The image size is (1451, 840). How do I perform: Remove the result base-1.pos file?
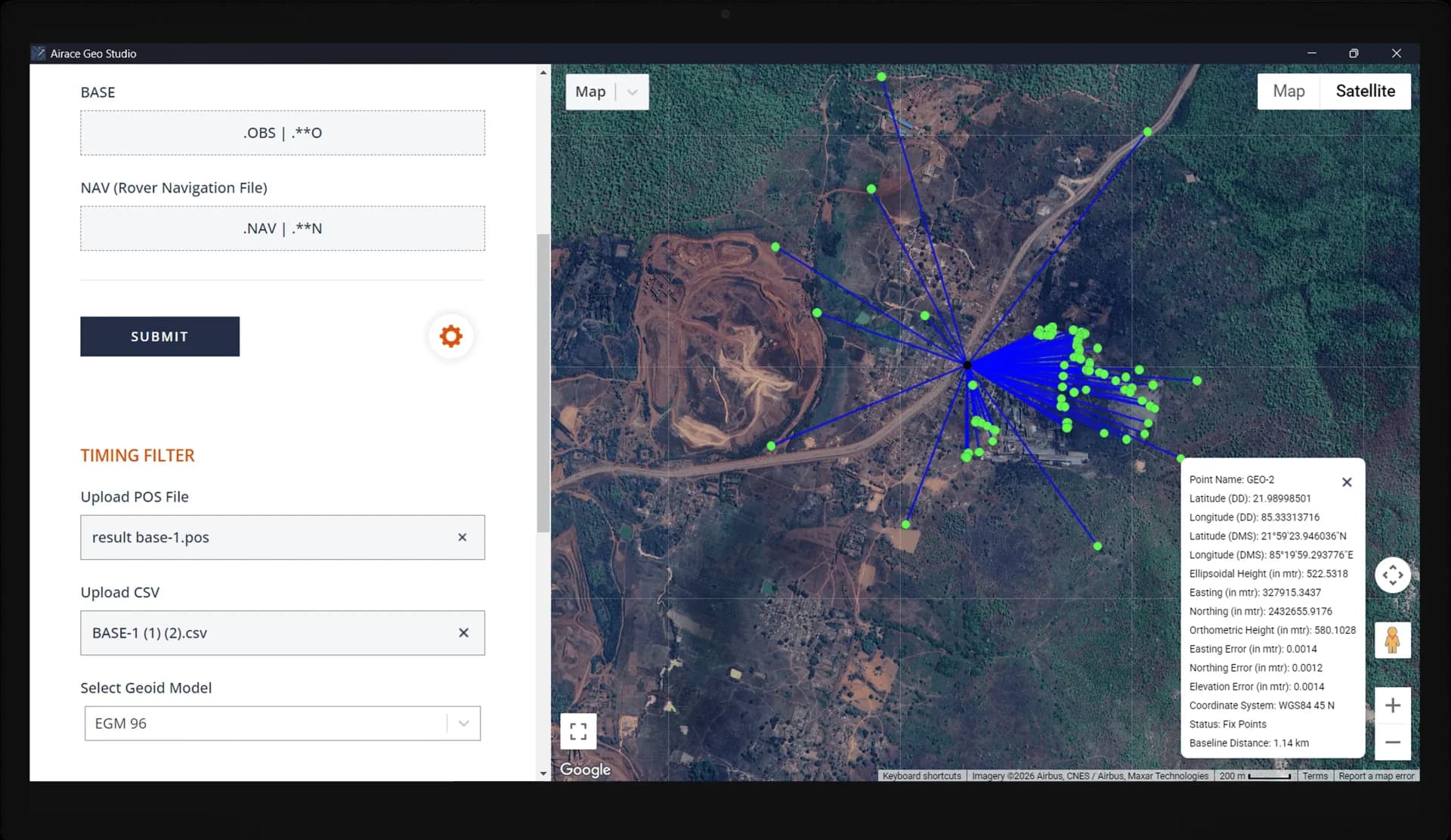[463, 537]
